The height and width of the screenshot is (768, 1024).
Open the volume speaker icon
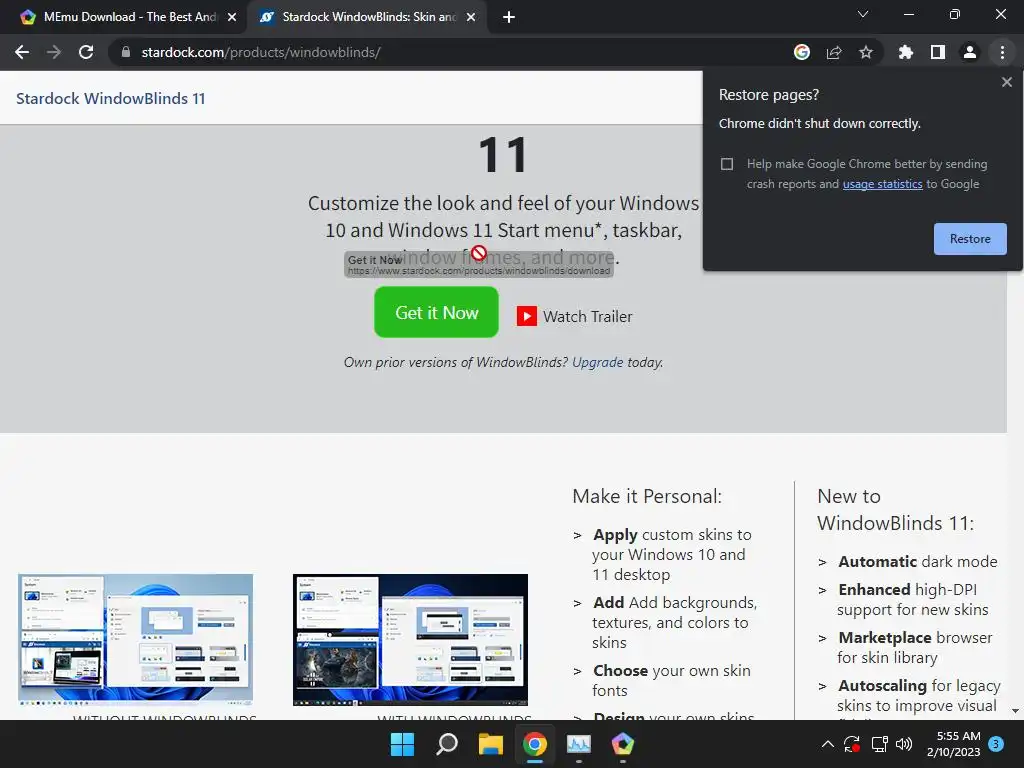tap(904, 744)
